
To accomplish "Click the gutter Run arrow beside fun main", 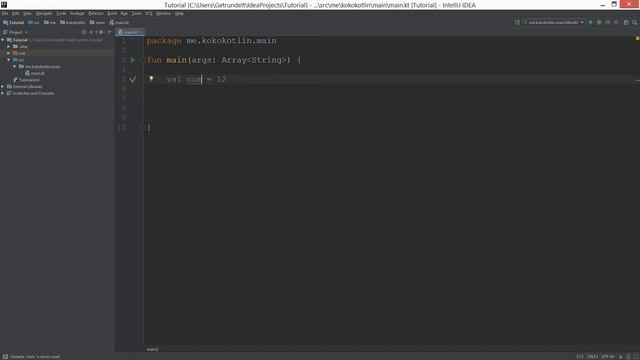I will (133, 60).
